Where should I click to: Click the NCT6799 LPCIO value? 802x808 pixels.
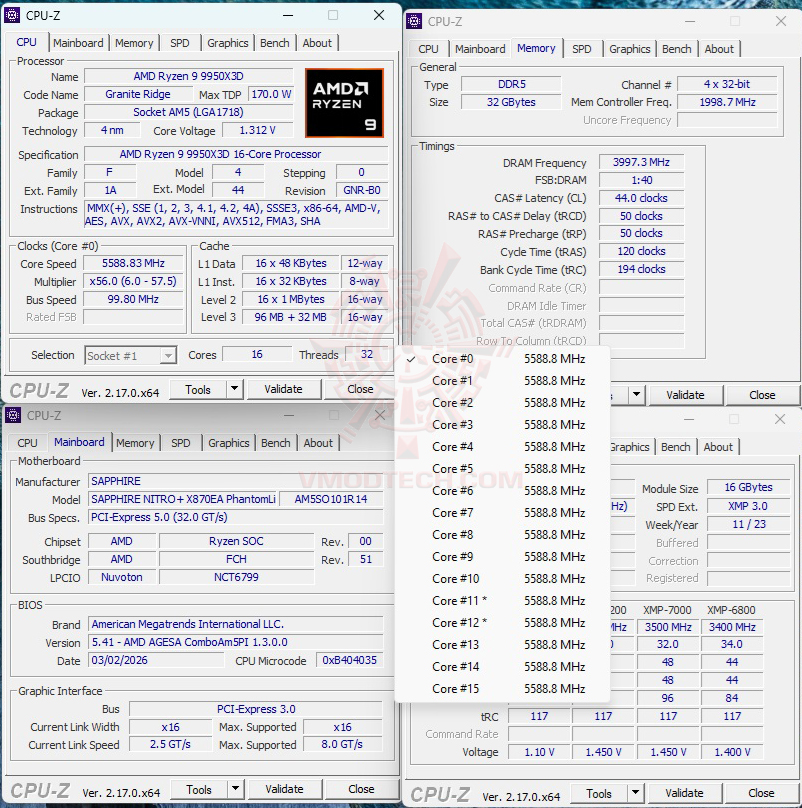tap(237, 577)
